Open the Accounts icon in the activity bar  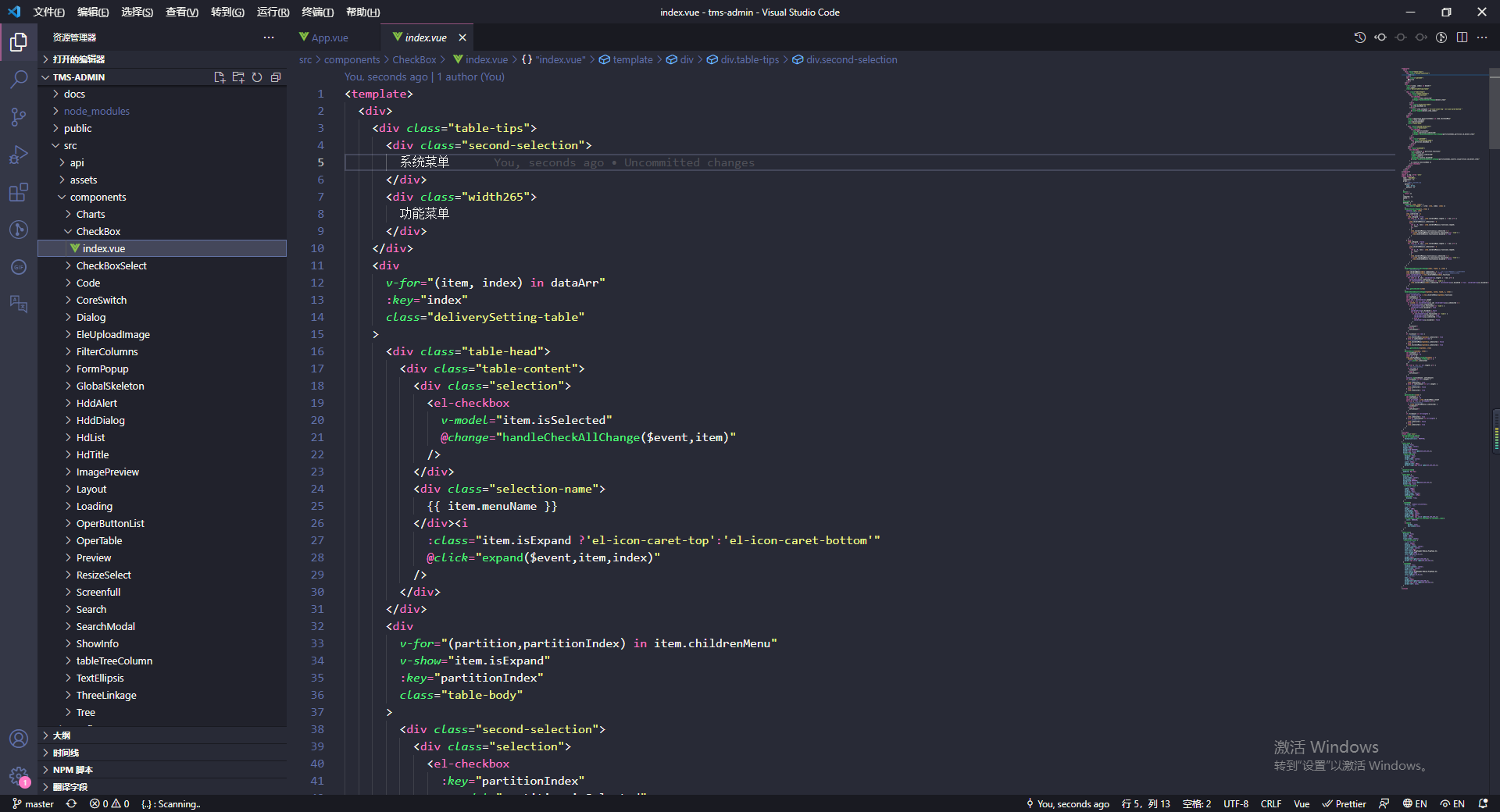(x=19, y=739)
